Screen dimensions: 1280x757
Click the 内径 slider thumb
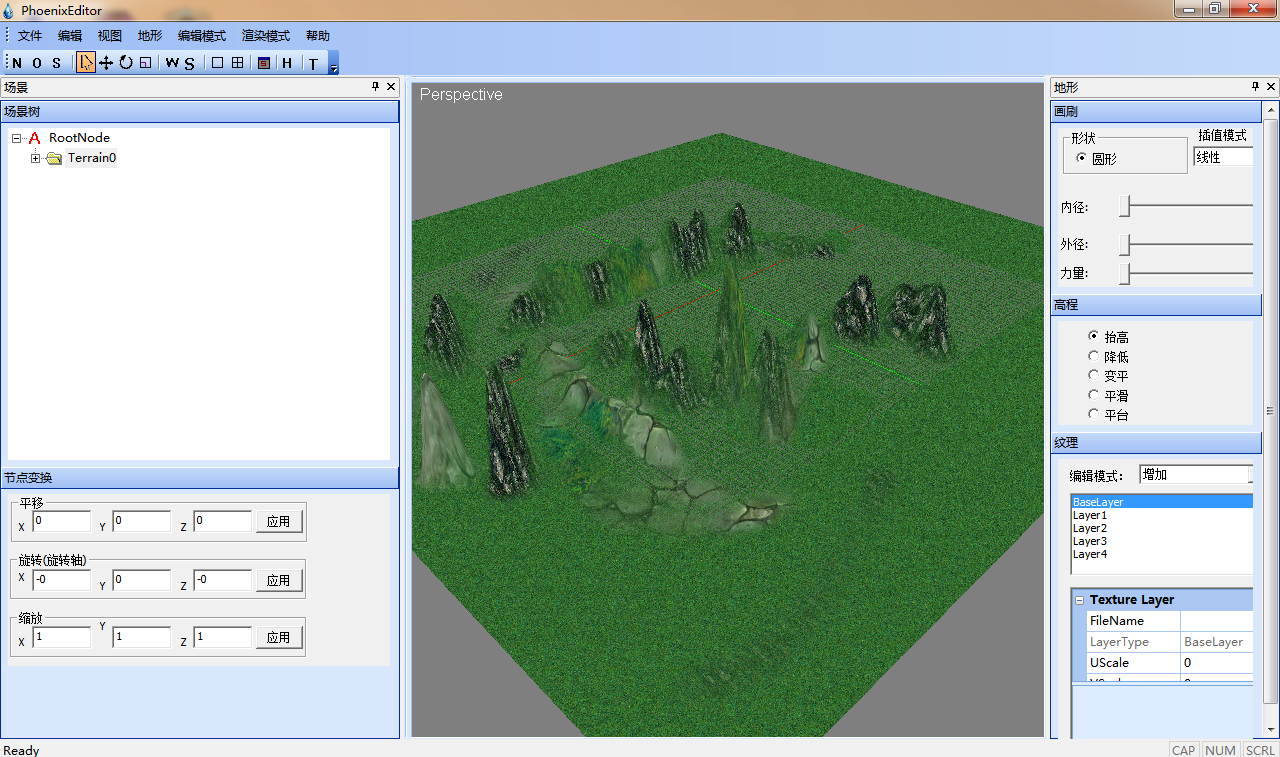click(x=1124, y=206)
